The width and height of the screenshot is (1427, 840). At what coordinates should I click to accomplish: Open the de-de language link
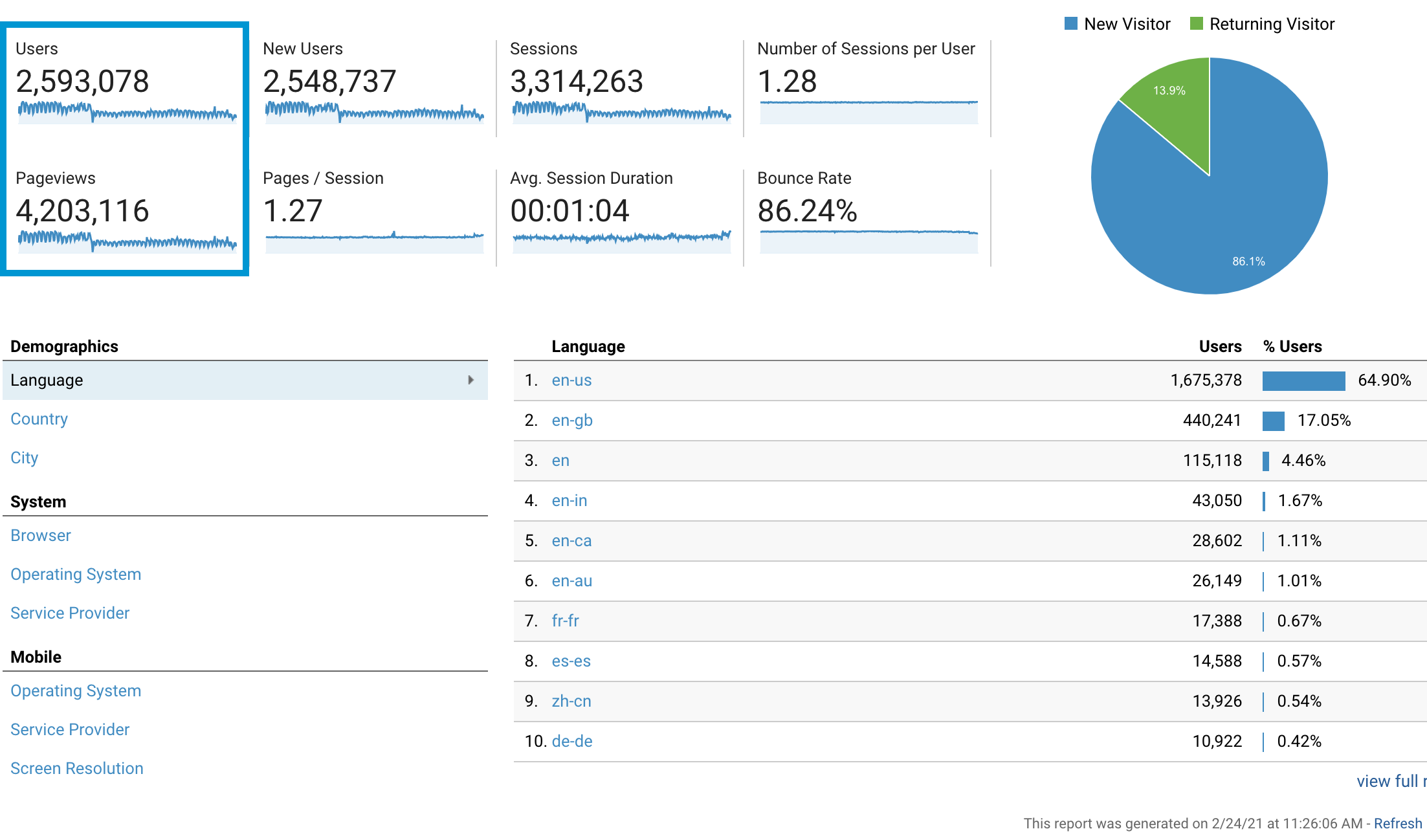[x=571, y=741]
